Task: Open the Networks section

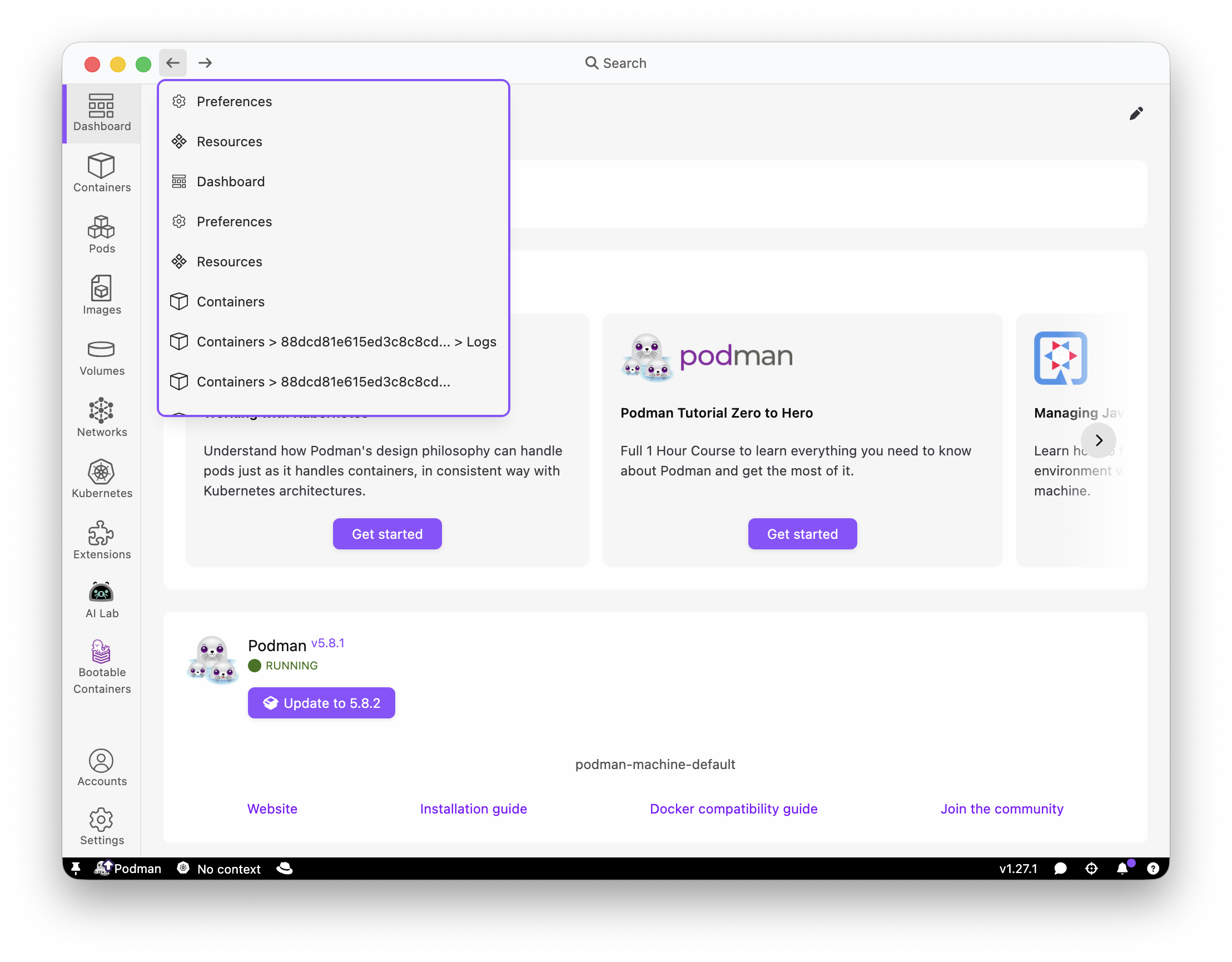Action: [102, 418]
